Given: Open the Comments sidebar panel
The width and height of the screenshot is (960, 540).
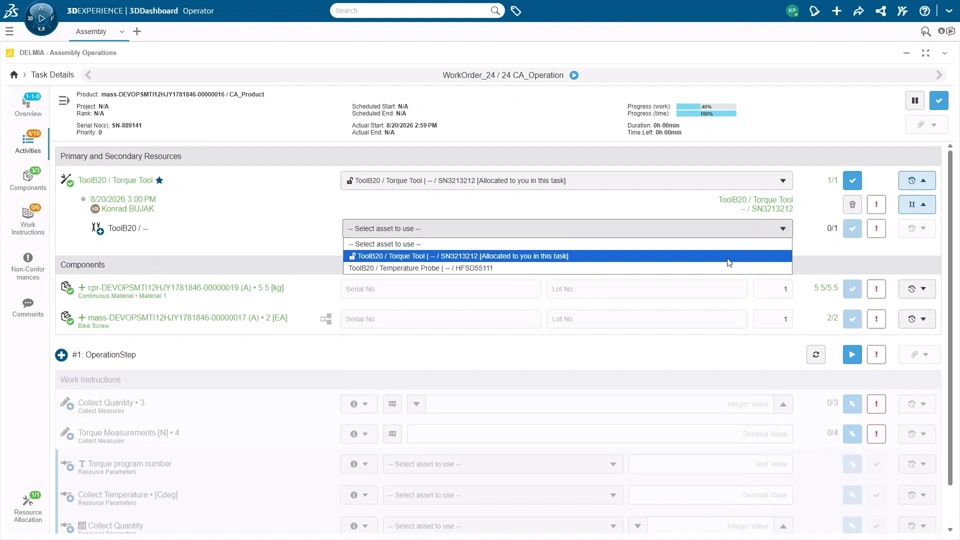Looking at the screenshot, I should (28, 307).
